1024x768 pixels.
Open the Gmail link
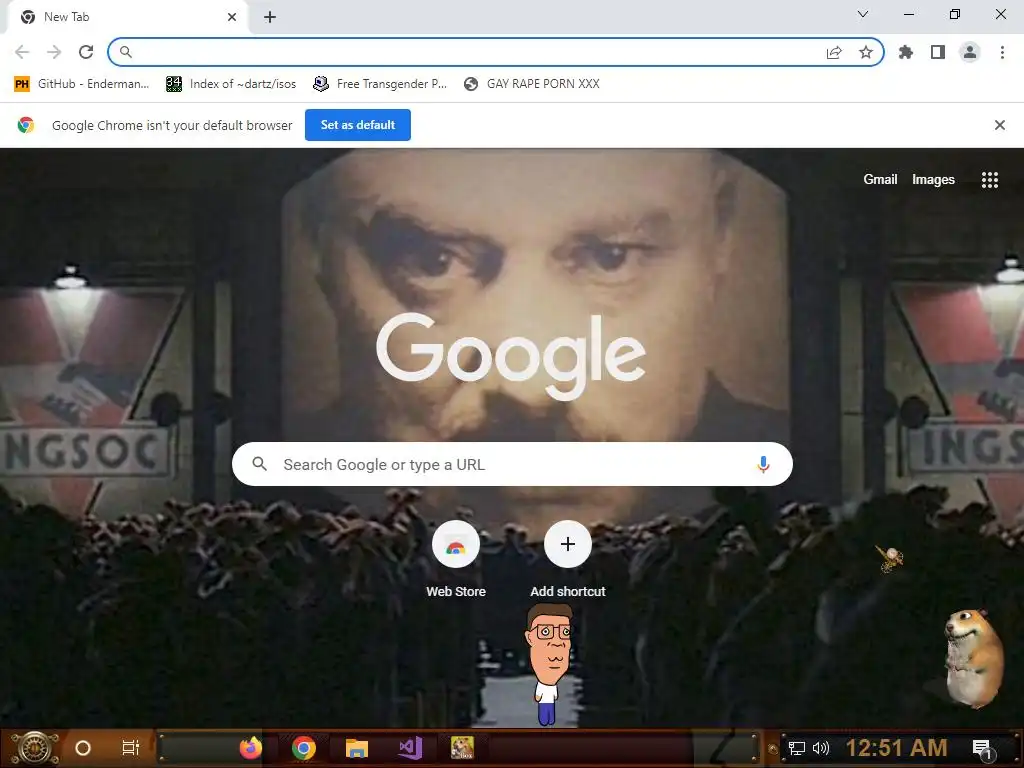[880, 180]
